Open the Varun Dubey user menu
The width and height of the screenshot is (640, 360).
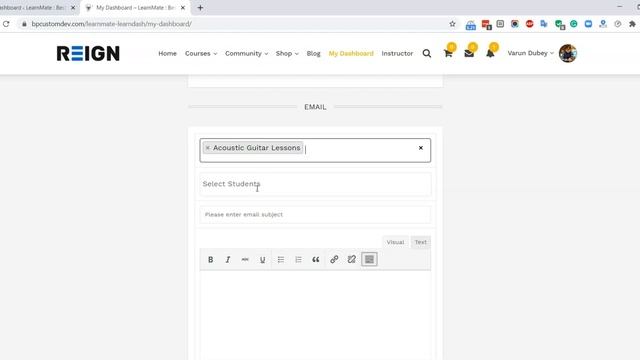click(x=531, y=53)
